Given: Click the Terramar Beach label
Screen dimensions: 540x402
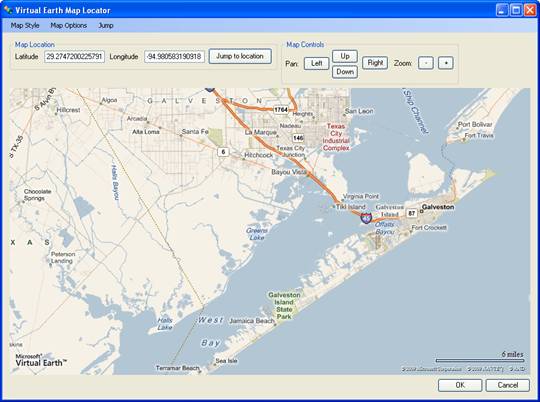Looking at the screenshot, I should pyautogui.click(x=177, y=368).
